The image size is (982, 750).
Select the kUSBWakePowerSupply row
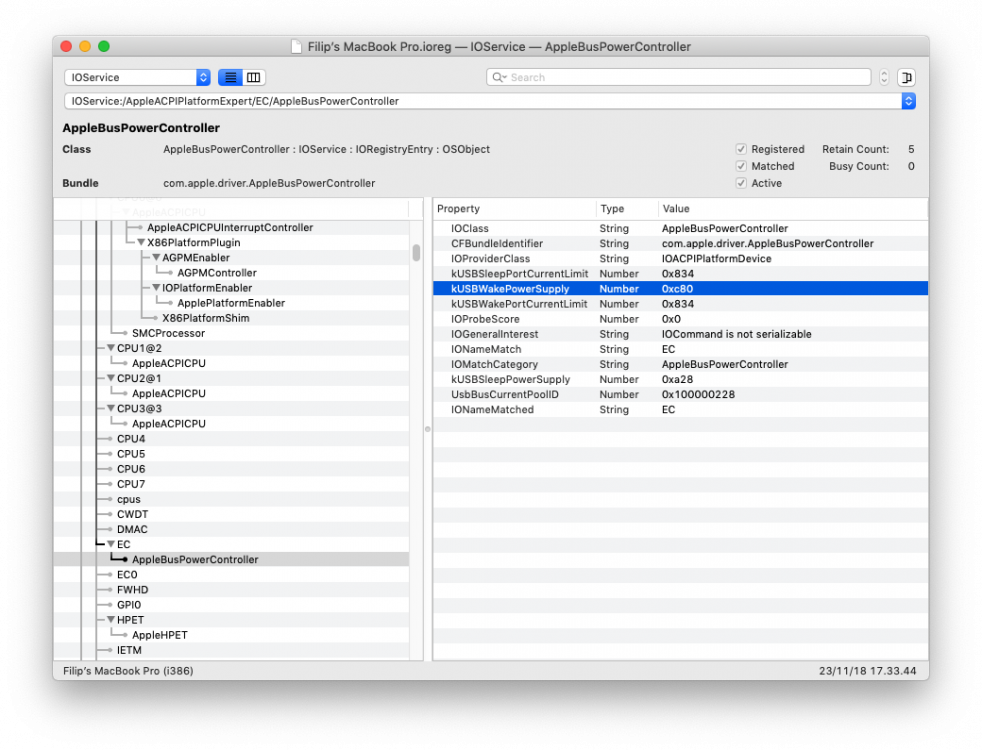coord(680,289)
